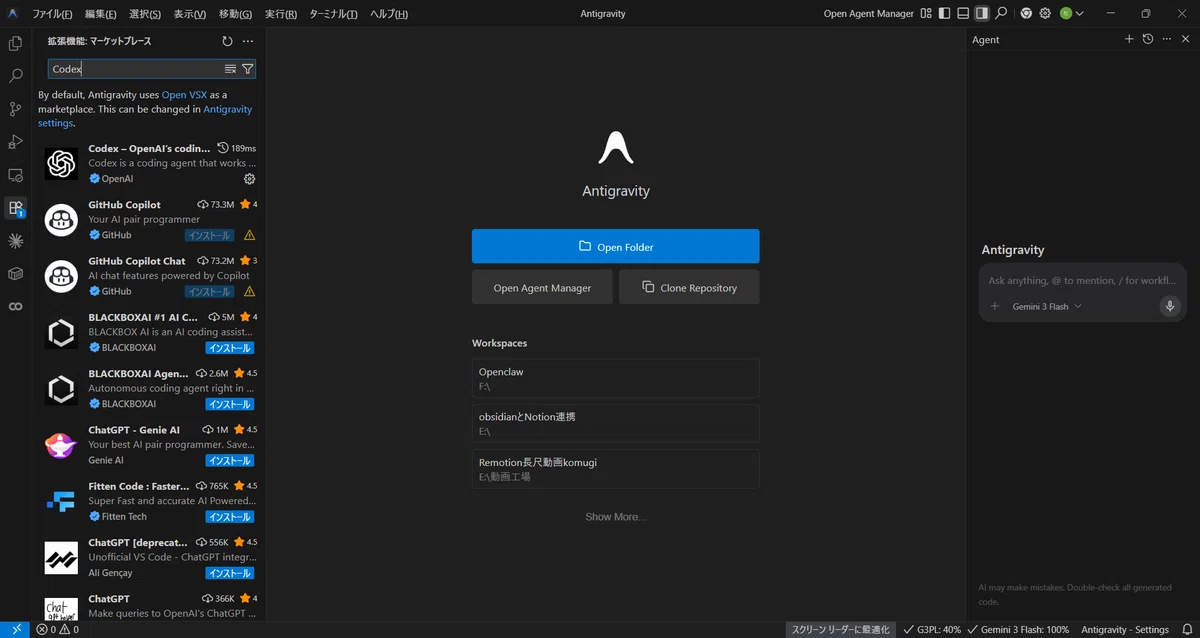Viewport: 1200px width, 638px height.
Task: Install the Fitten Code extension
Action: point(229,517)
